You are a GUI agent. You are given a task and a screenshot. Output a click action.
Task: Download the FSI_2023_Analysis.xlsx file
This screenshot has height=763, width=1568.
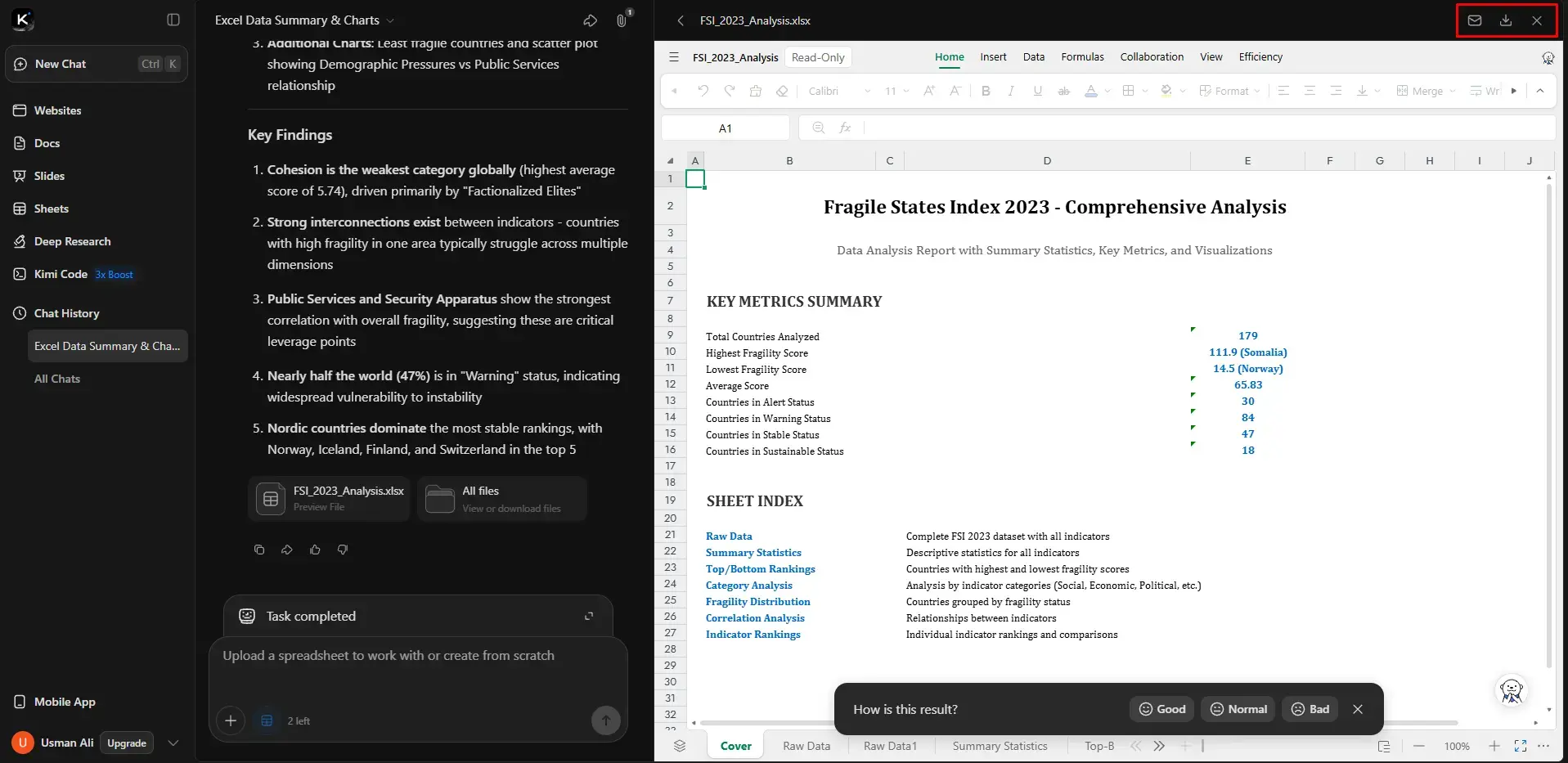pyautogui.click(x=1505, y=20)
